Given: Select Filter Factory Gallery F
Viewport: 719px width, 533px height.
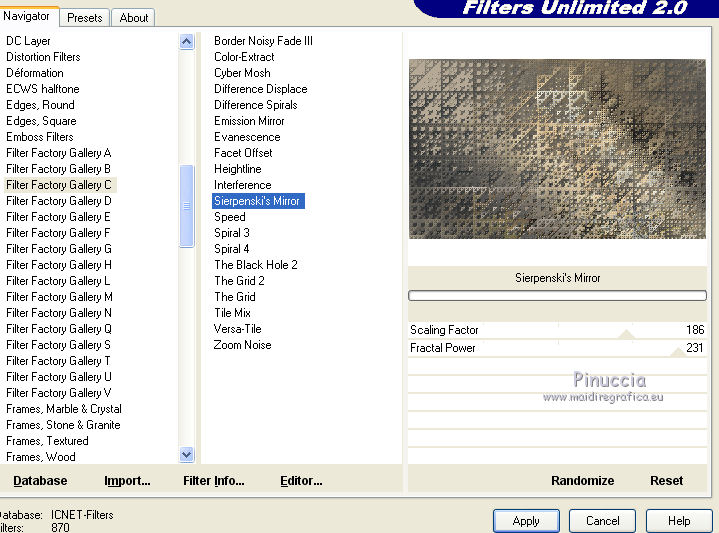Looking at the screenshot, I should click(58, 233).
